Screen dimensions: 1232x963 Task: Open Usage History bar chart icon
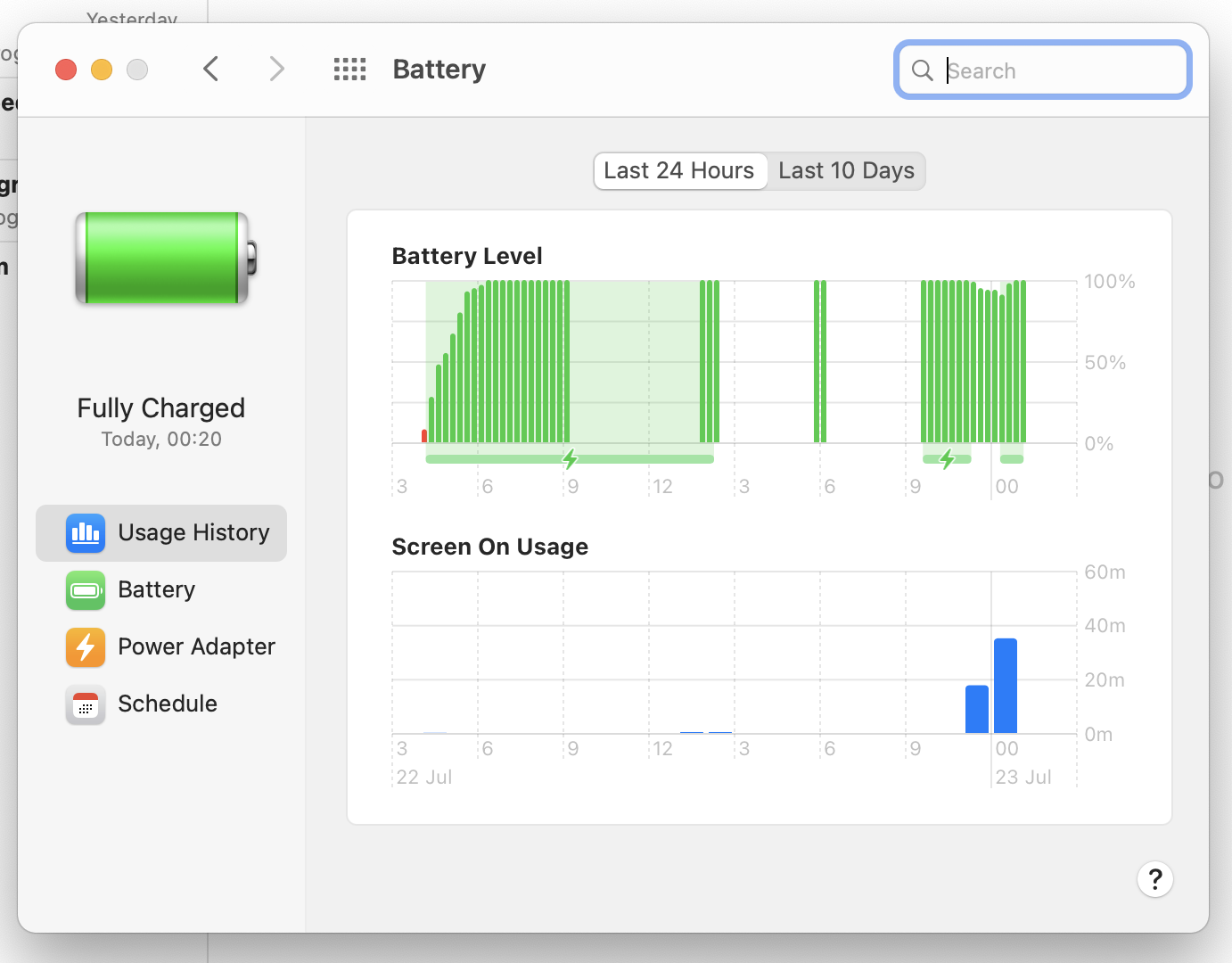click(x=86, y=533)
